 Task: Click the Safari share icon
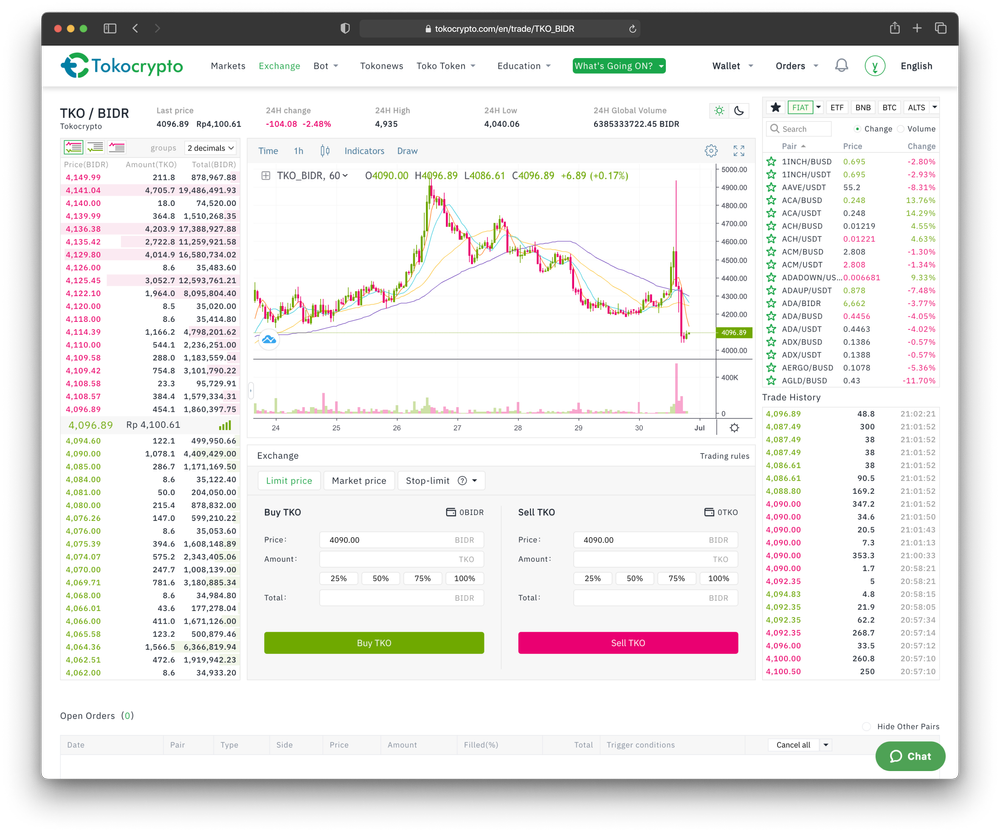point(895,28)
